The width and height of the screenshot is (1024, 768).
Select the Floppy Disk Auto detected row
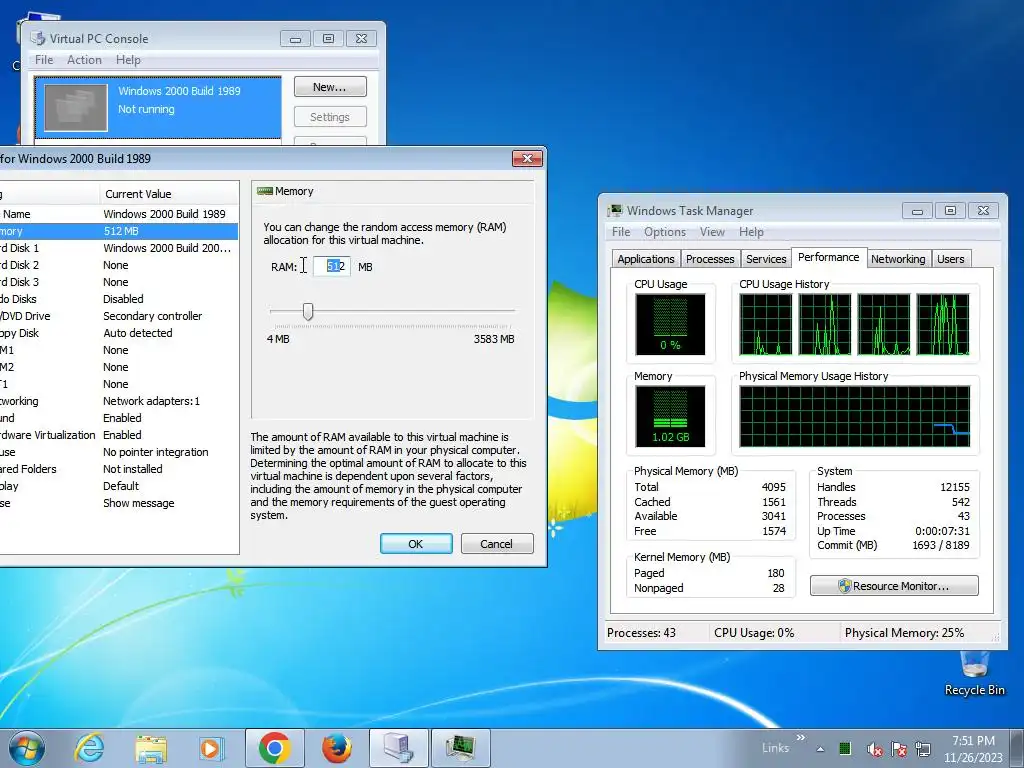(x=118, y=333)
